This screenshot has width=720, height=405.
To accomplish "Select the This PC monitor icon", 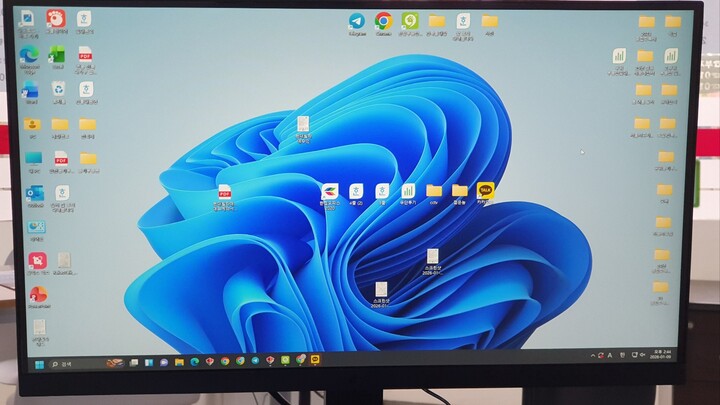I will click(34, 159).
